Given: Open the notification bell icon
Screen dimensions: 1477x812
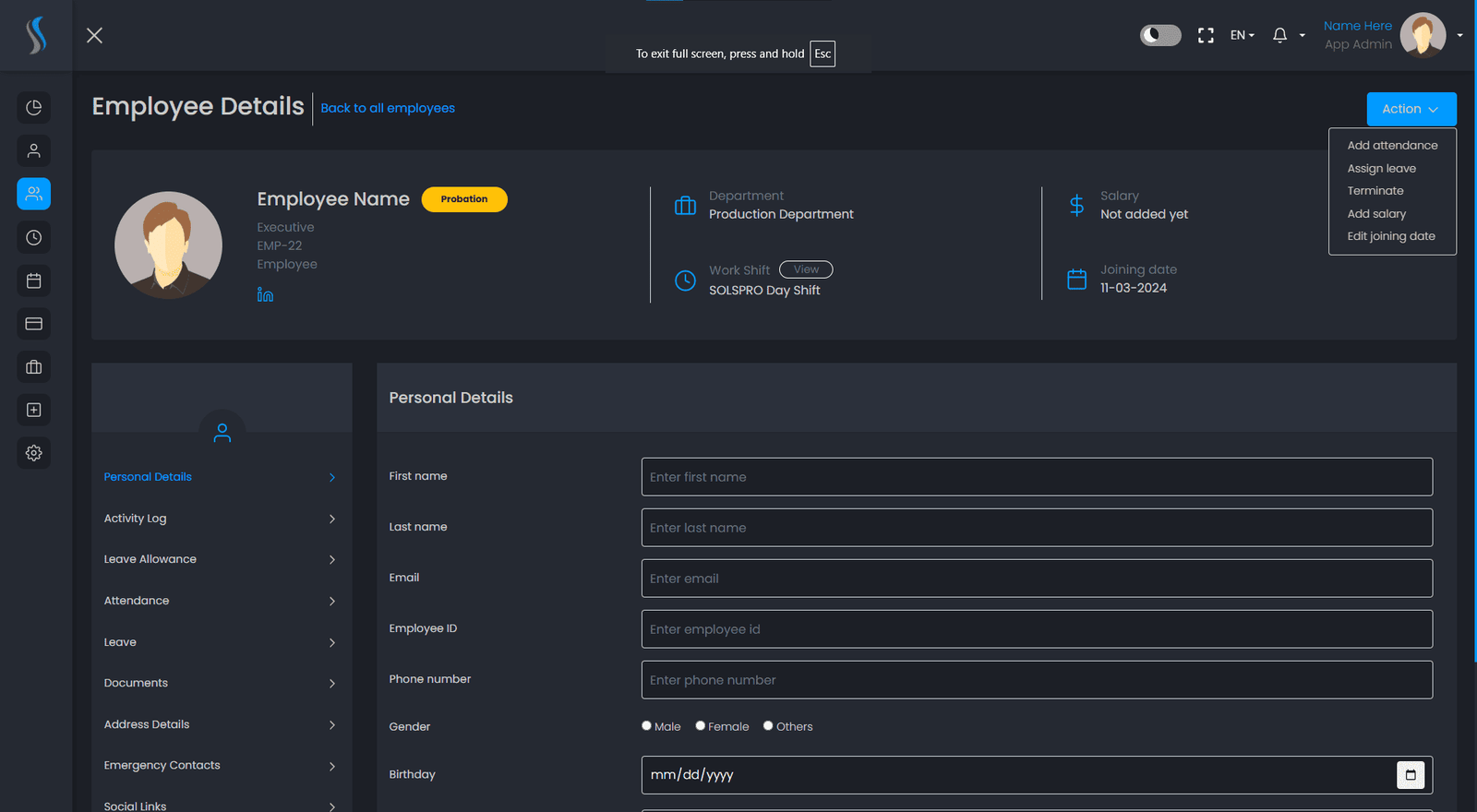Looking at the screenshot, I should pyautogui.click(x=1279, y=35).
